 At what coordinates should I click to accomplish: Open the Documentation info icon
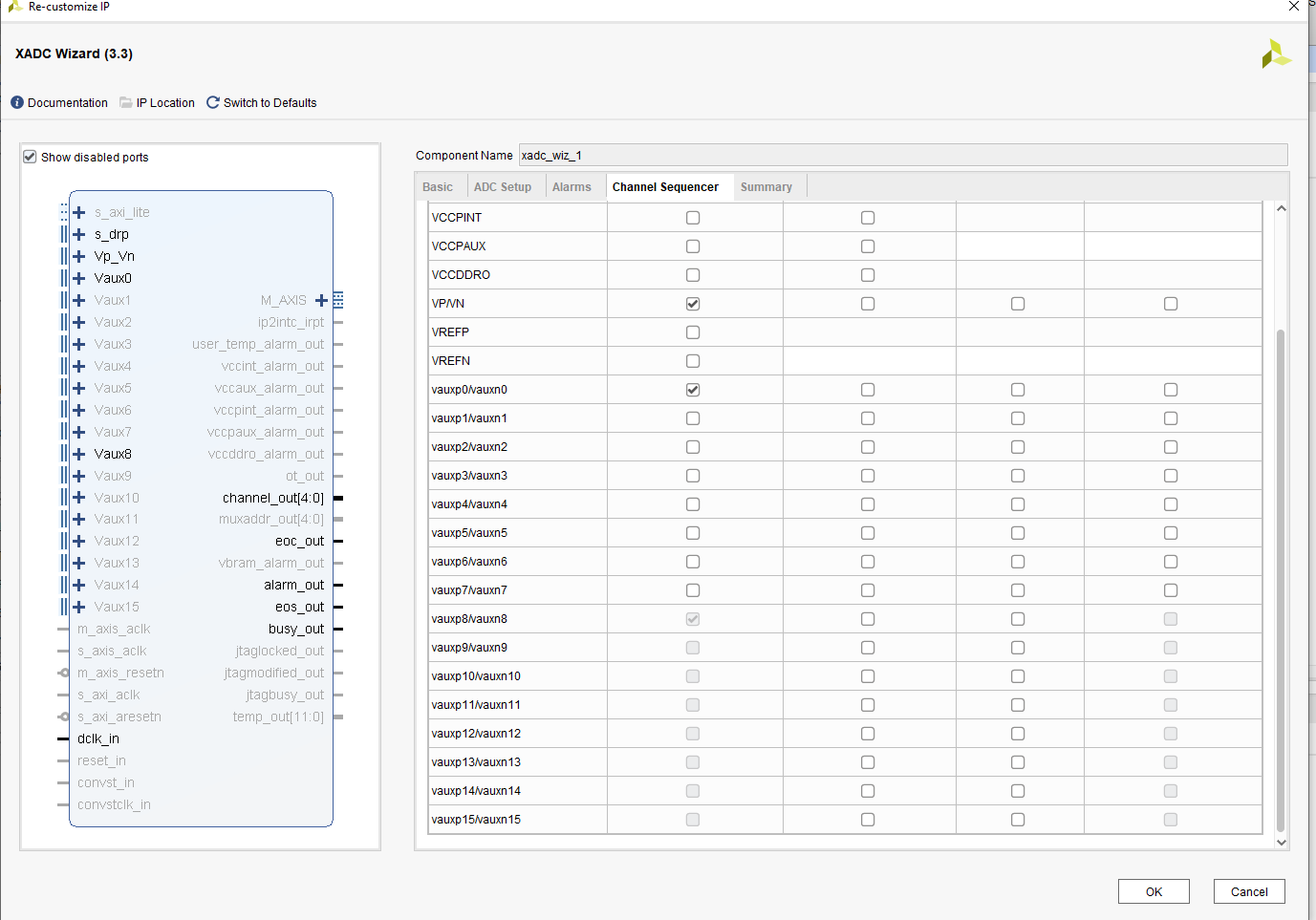(17, 102)
